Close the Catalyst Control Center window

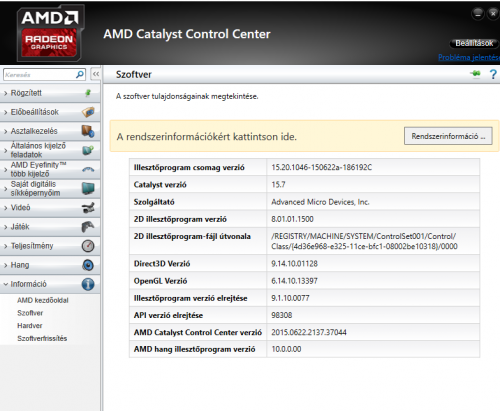[493, 14]
